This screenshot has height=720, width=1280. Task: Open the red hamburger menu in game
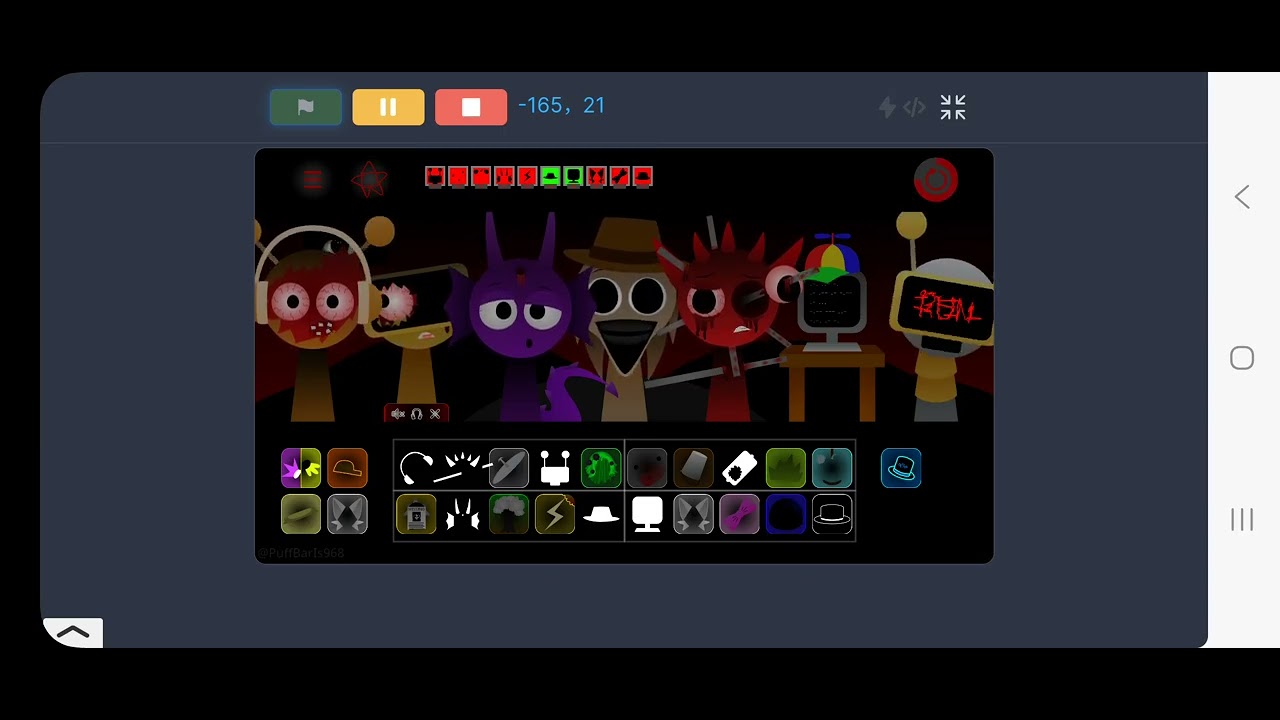[x=312, y=179]
